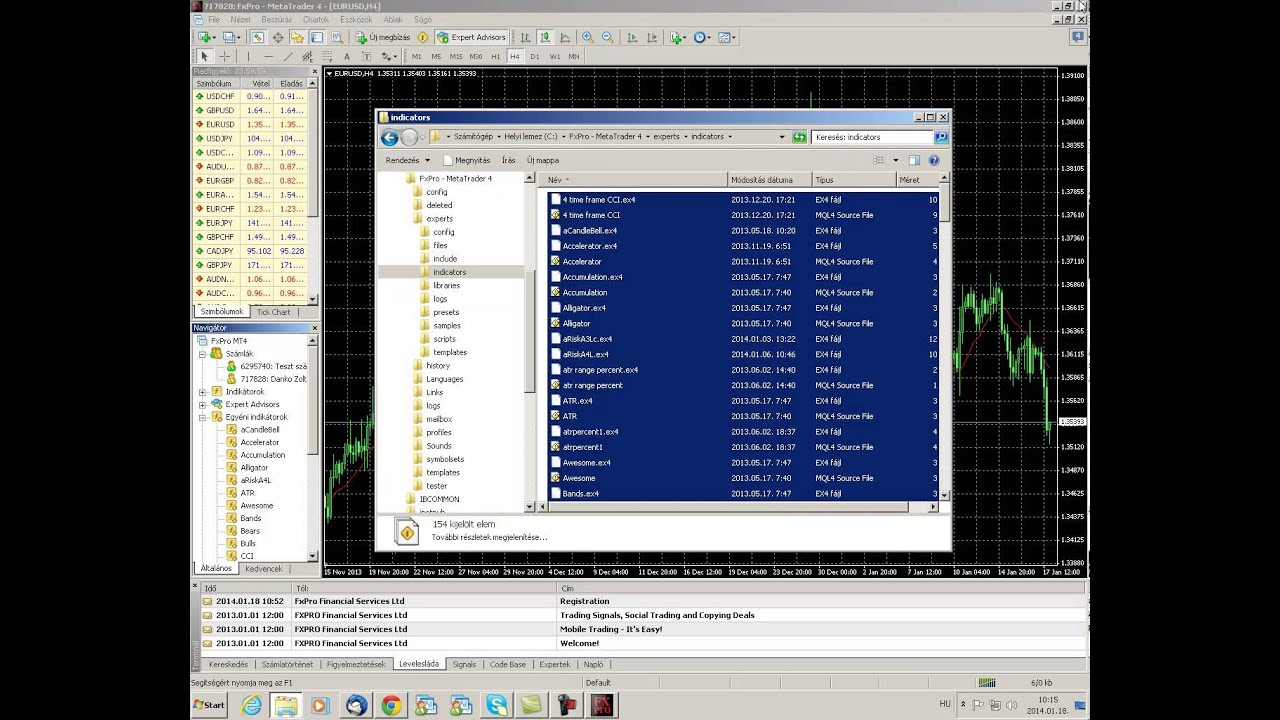Image resolution: width=1280 pixels, height=720 pixels.
Task: Open the Indicators list dropdown icon
Action: point(678,37)
